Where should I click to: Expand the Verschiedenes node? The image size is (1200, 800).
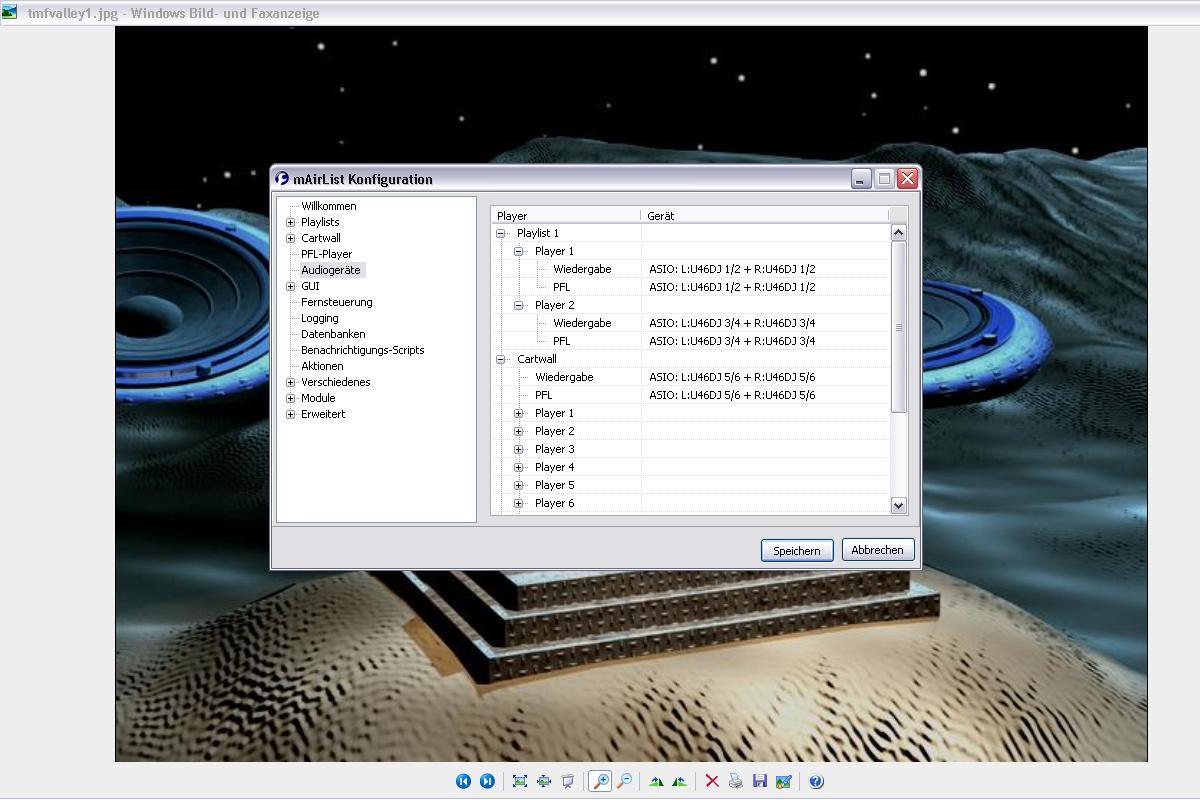click(x=290, y=382)
